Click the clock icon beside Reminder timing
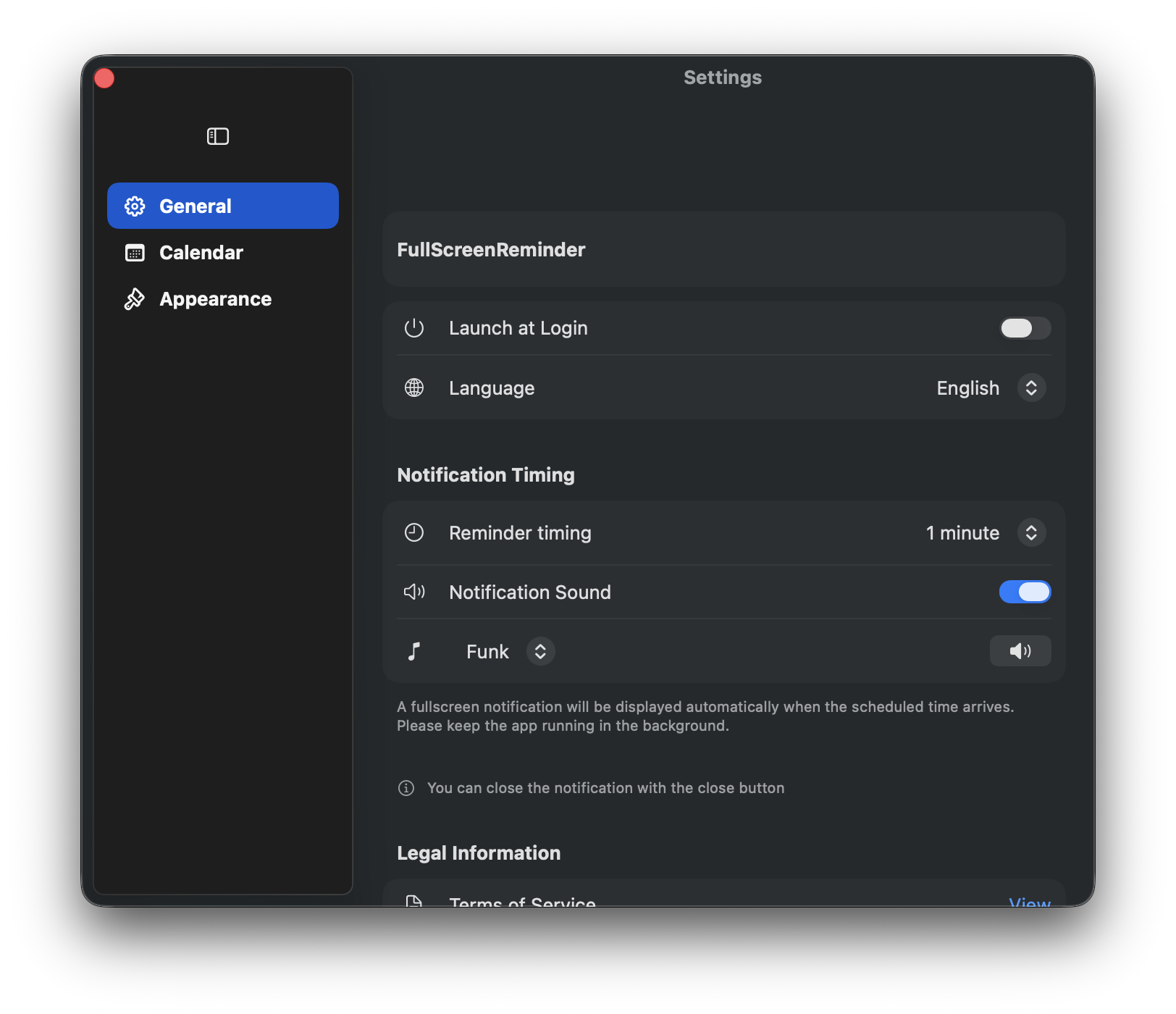Screen dimensions: 1176x1014 point(414,532)
